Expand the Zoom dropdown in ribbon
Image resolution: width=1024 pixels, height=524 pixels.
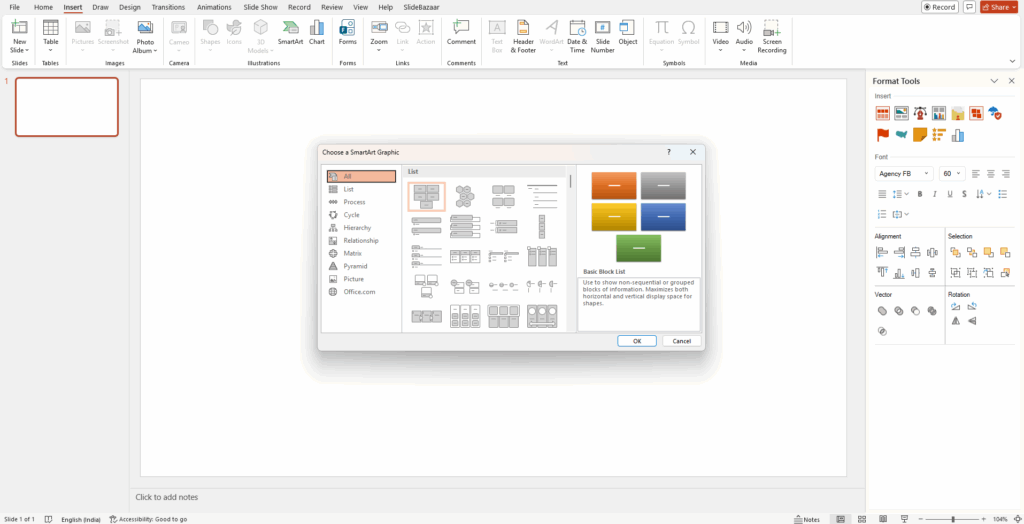(x=379, y=50)
